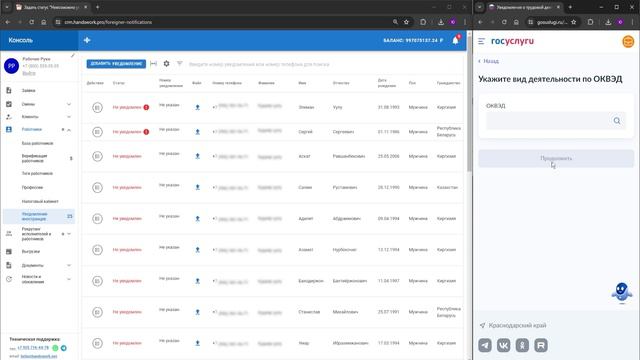Open action menu for Асхат's row
This screenshot has height=360, width=640.
click(x=97, y=156)
